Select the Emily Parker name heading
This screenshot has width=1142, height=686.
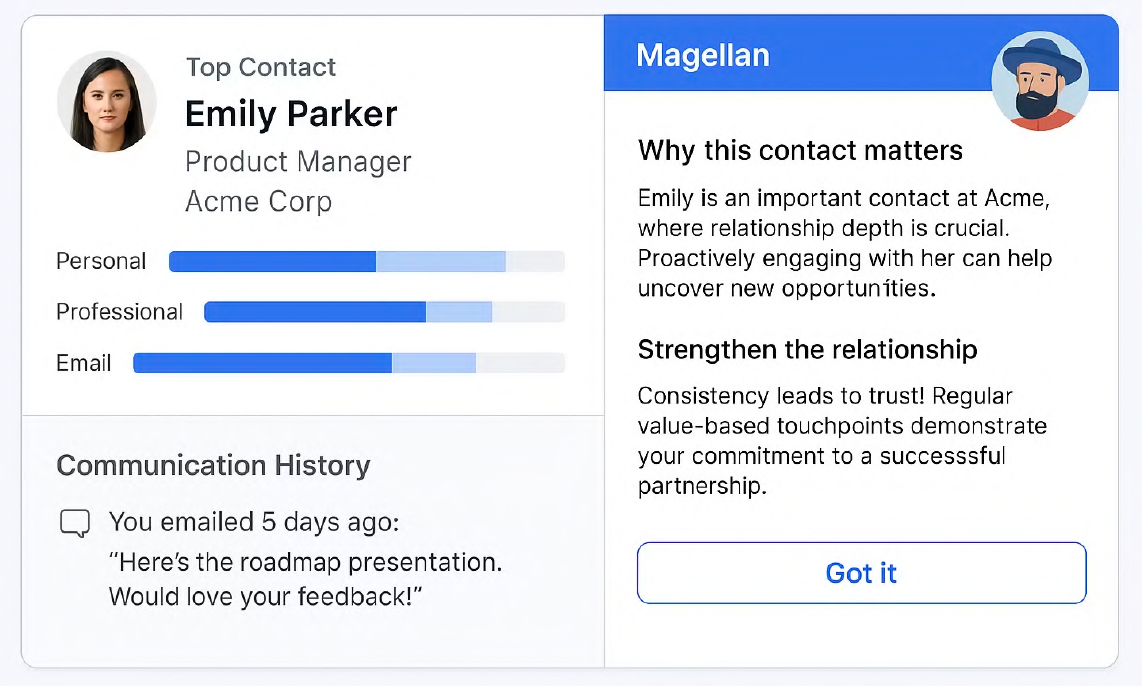[x=291, y=114]
